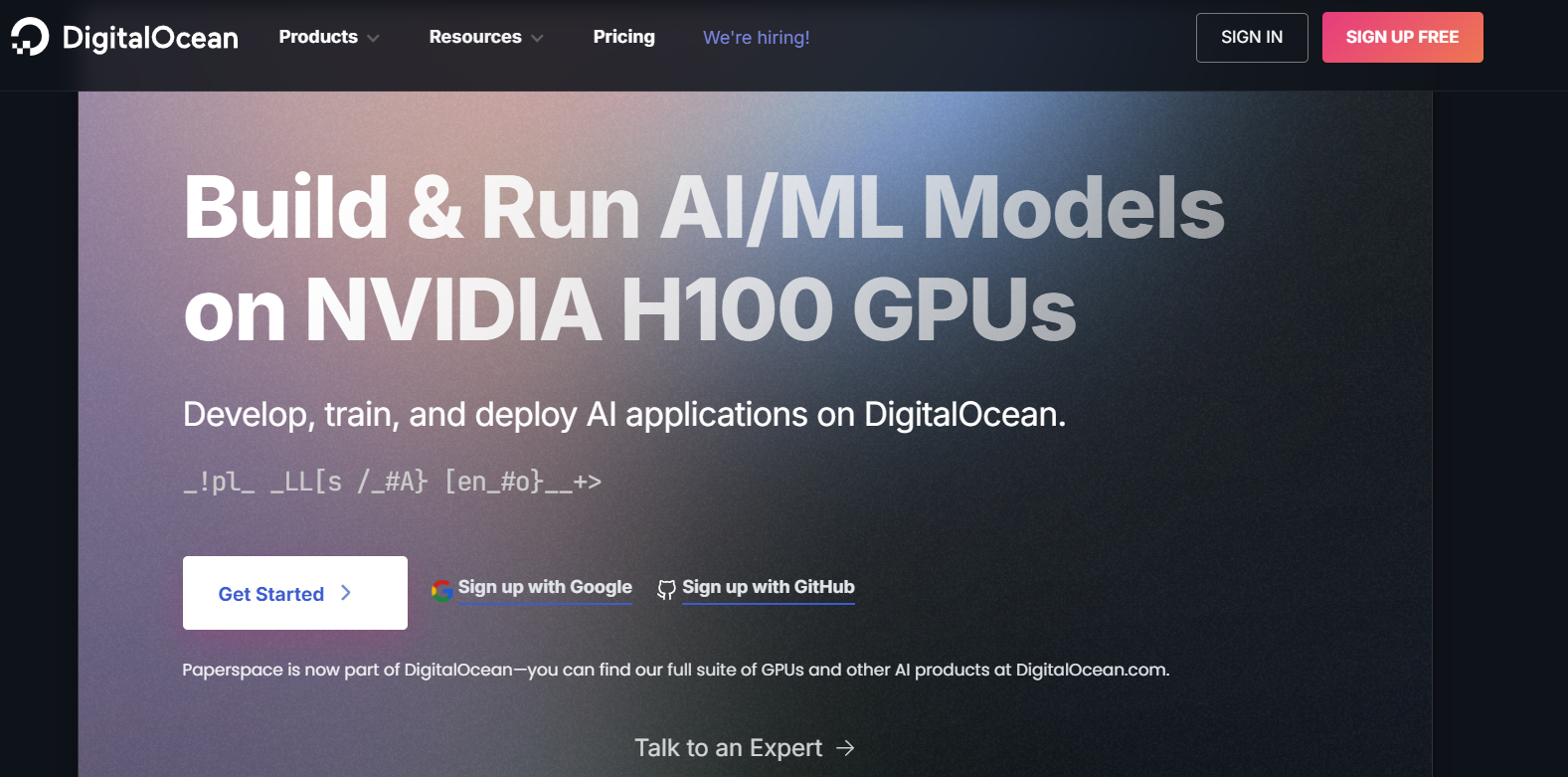Click the GitHub logo icon
Viewport: 1568px width, 777px height.
tap(666, 590)
